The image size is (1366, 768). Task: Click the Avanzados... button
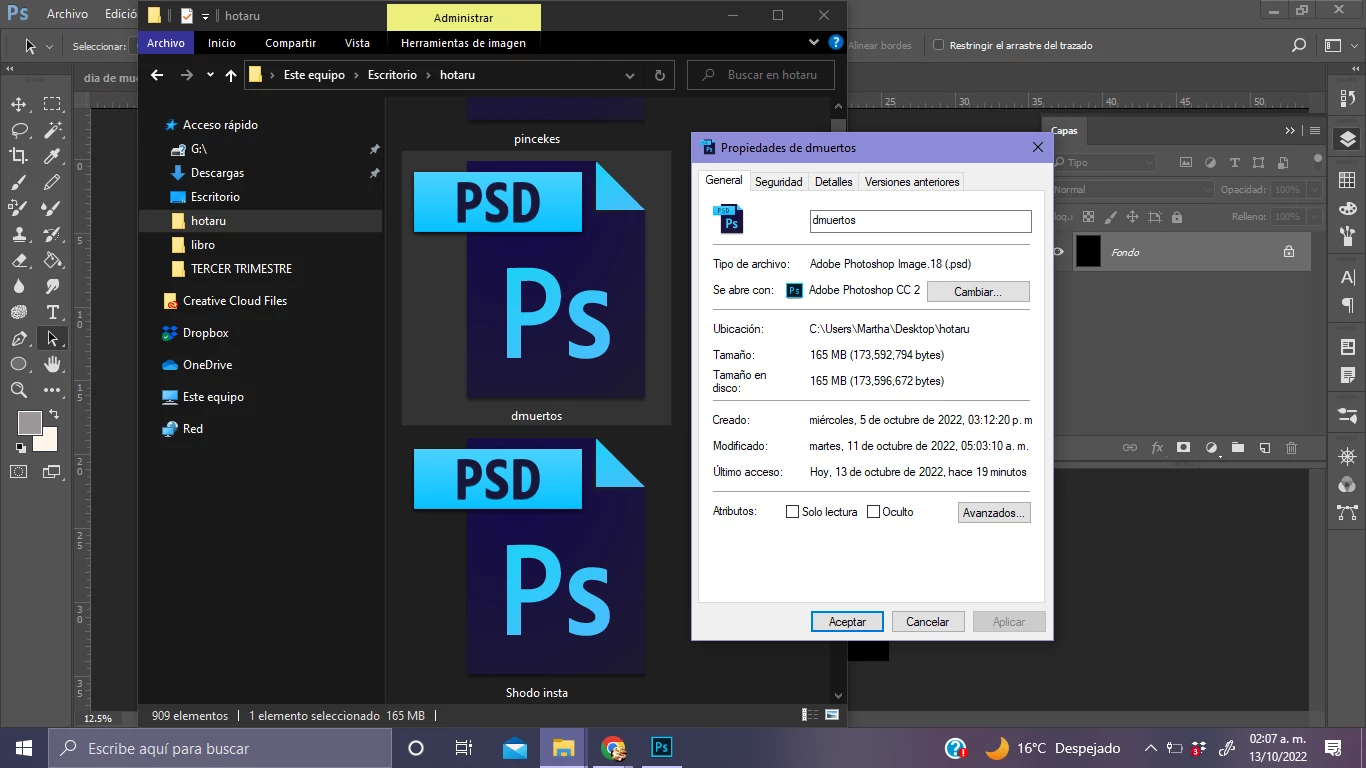pos(993,513)
